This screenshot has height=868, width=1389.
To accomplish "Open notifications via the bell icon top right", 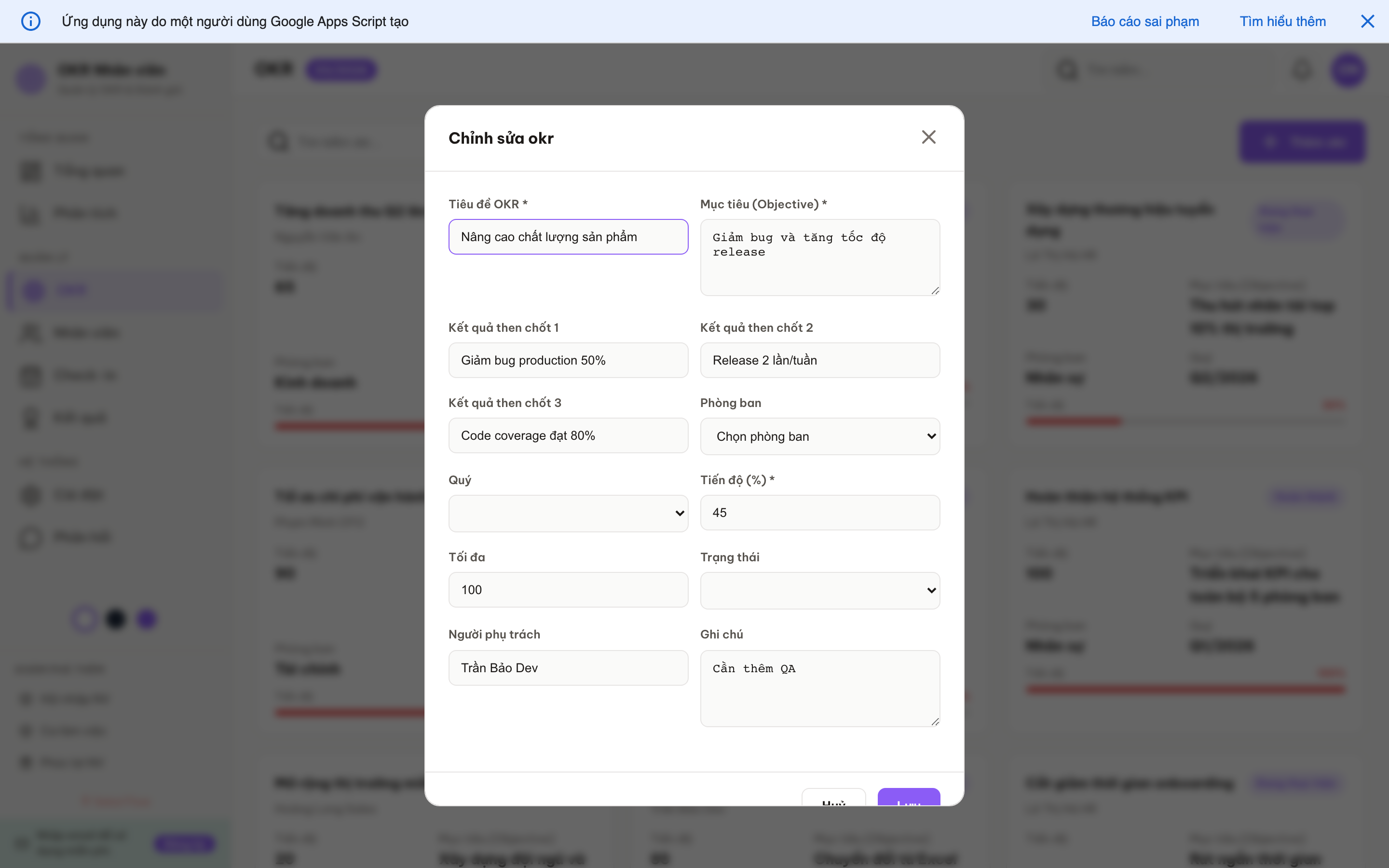I will [x=1301, y=69].
